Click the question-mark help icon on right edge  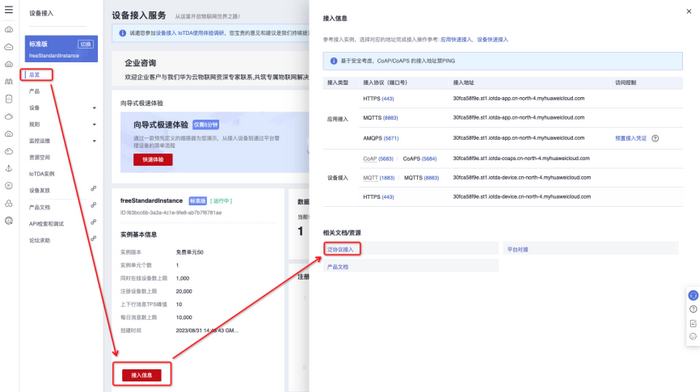tap(693, 309)
